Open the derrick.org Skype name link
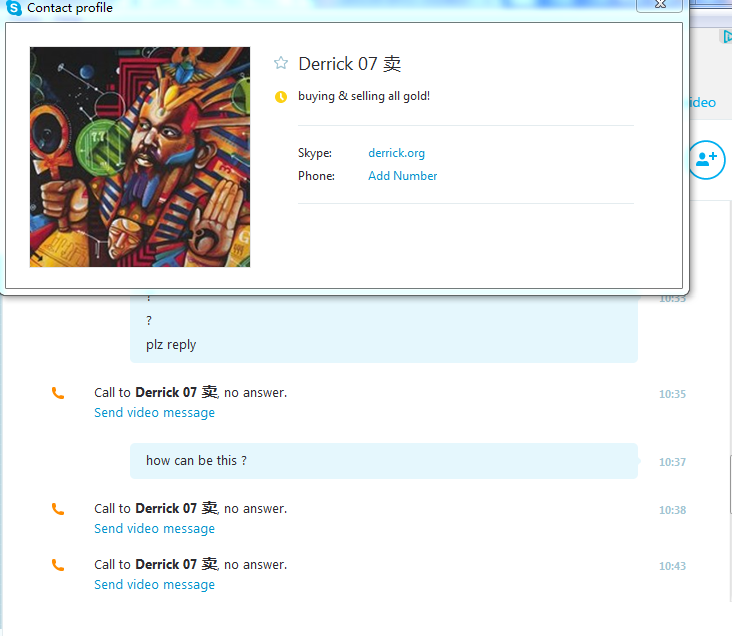The image size is (732, 636). click(396, 153)
